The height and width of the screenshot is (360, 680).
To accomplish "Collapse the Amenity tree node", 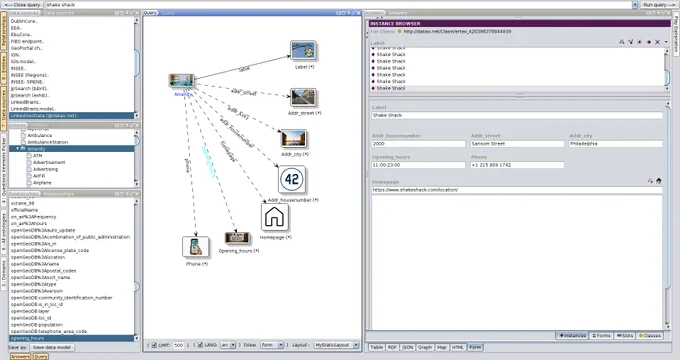I will 18,149.
